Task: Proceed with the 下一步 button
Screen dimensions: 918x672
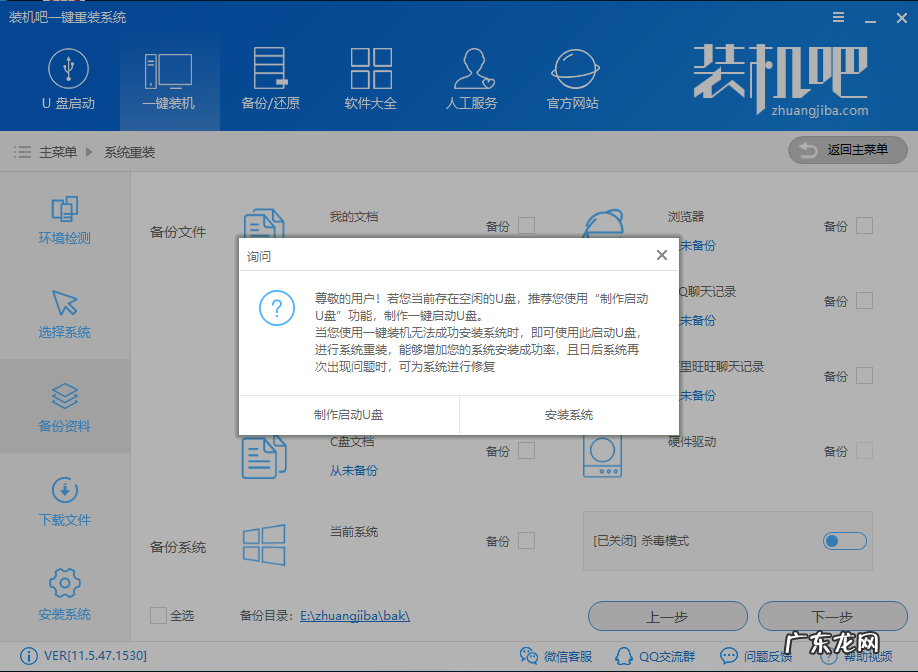Action: tap(833, 616)
